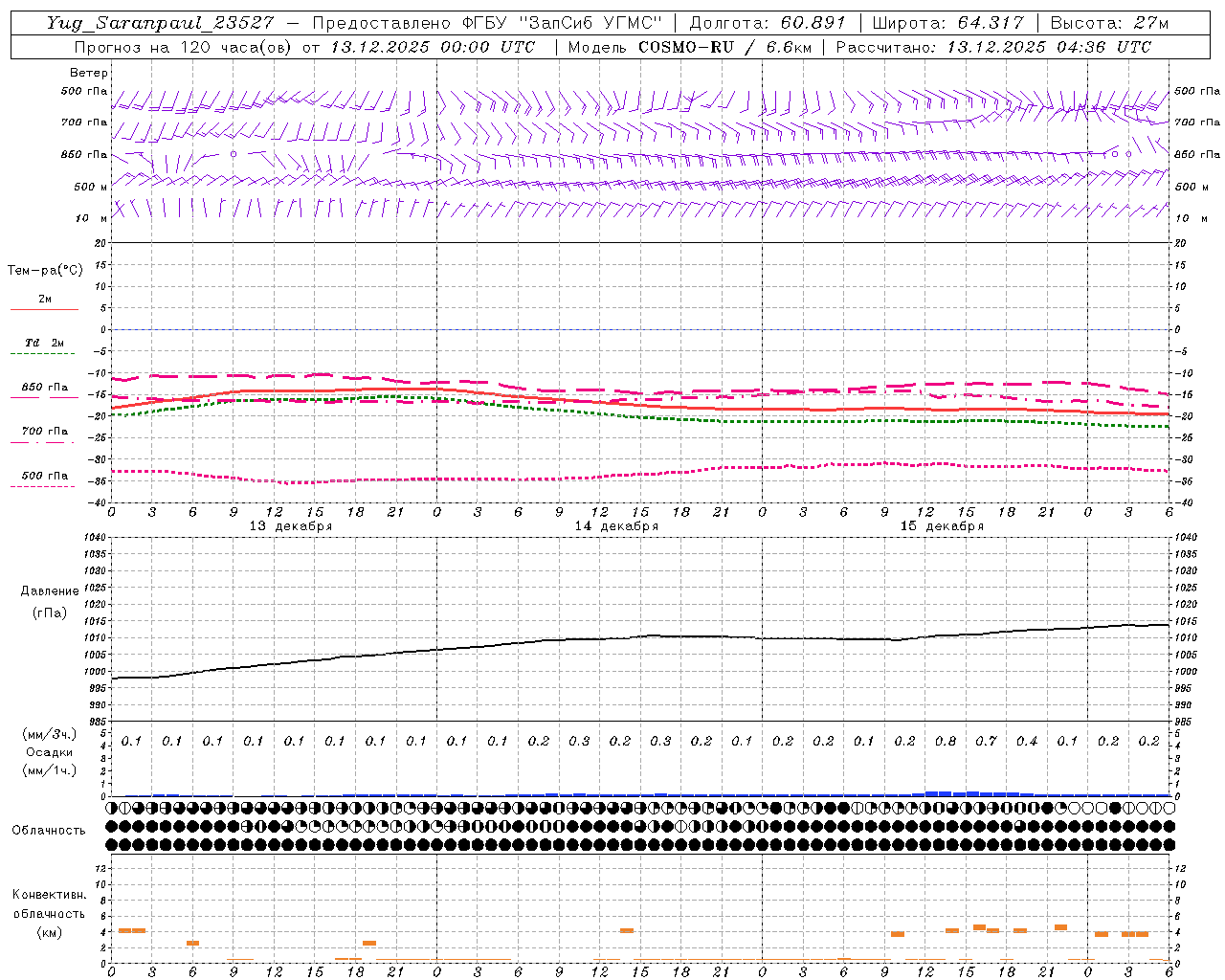Click the Модель COSMO-RU / 6.6км text
Viewport: 1225px width, 980px height.
pos(689,47)
